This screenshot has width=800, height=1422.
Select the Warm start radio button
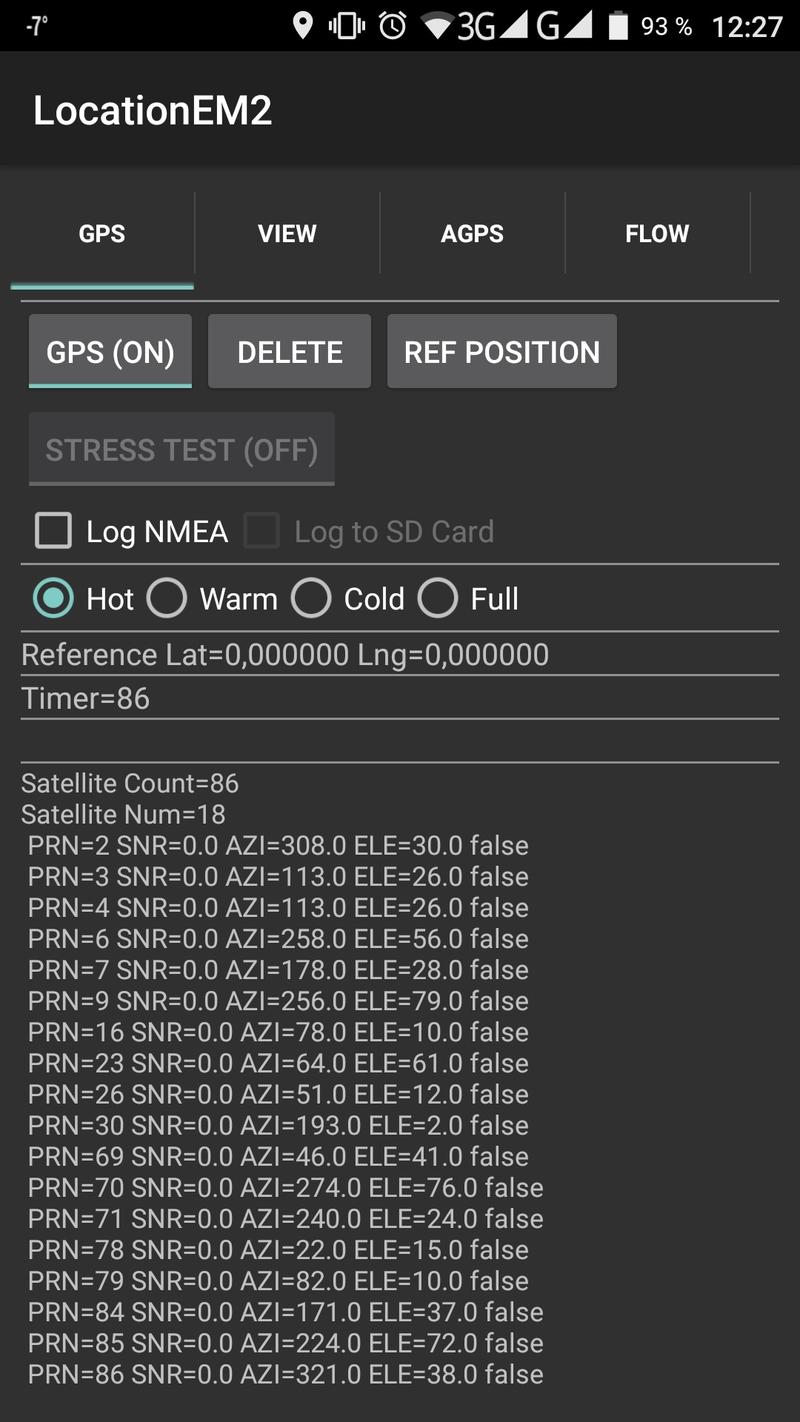(167, 598)
